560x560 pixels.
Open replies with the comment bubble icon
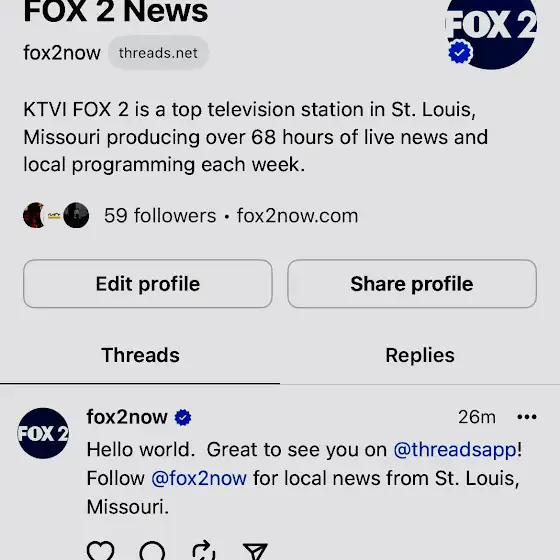click(152, 551)
